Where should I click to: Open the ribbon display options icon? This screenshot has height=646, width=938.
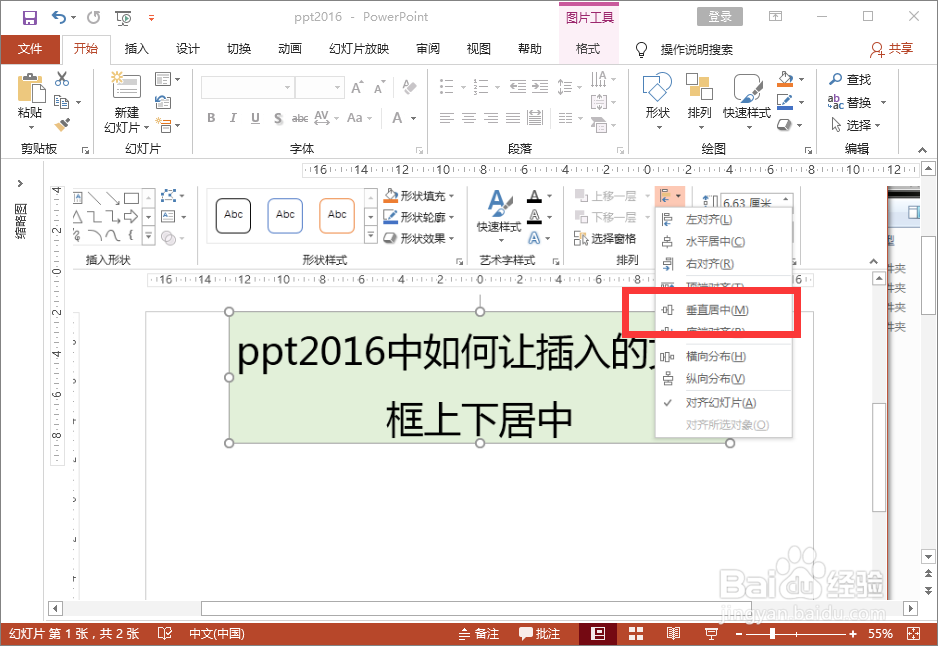point(775,17)
